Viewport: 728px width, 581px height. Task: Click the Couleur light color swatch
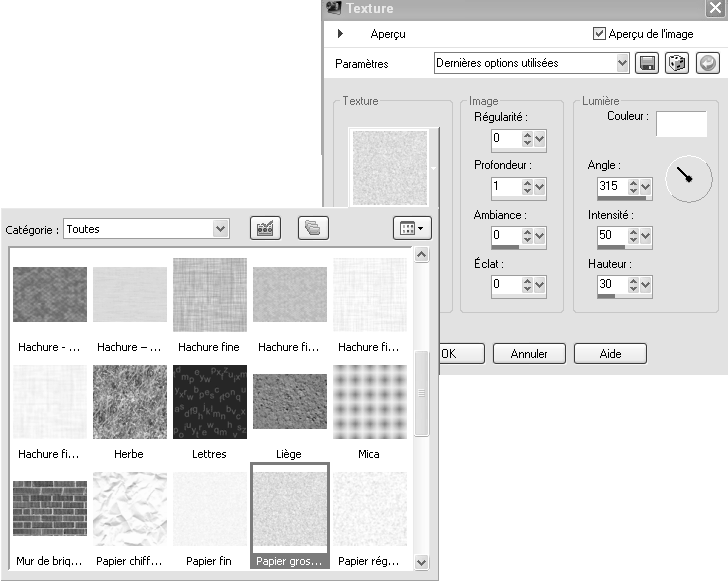tap(681, 123)
